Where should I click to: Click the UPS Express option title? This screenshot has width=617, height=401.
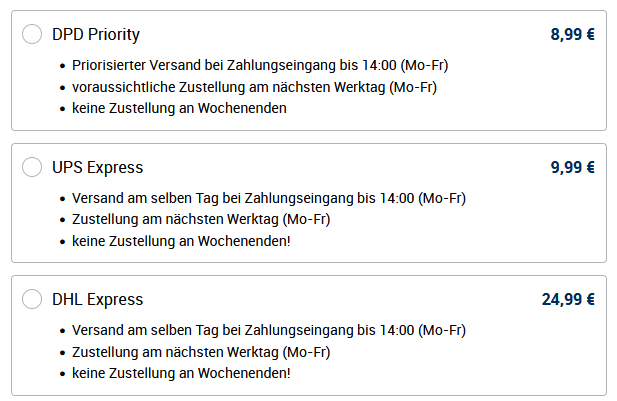(97, 167)
